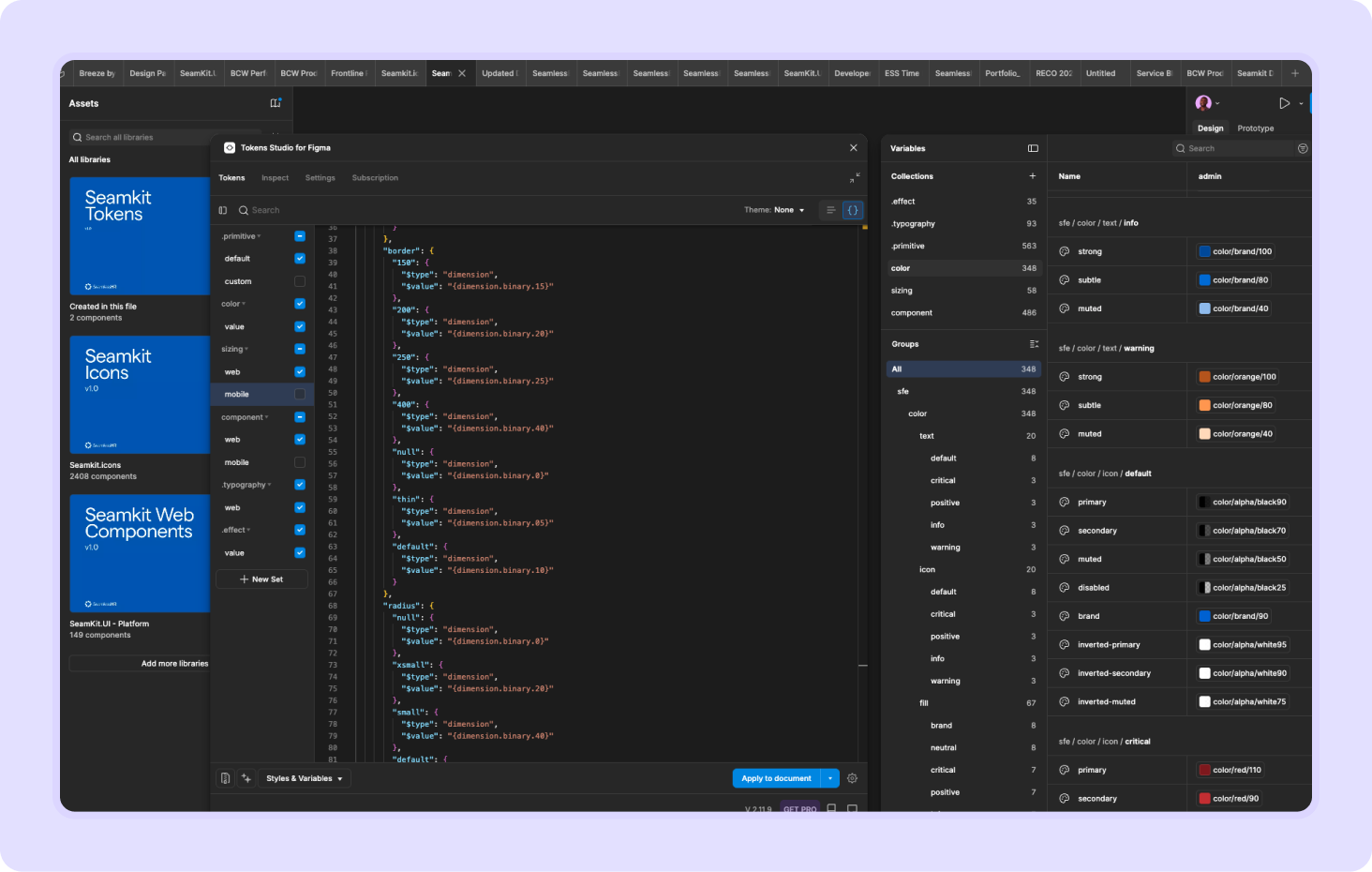Open the filter icon in Variables search bar
Image resolution: width=1372 pixels, height=872 pixels.
(x=1303, y=148)
